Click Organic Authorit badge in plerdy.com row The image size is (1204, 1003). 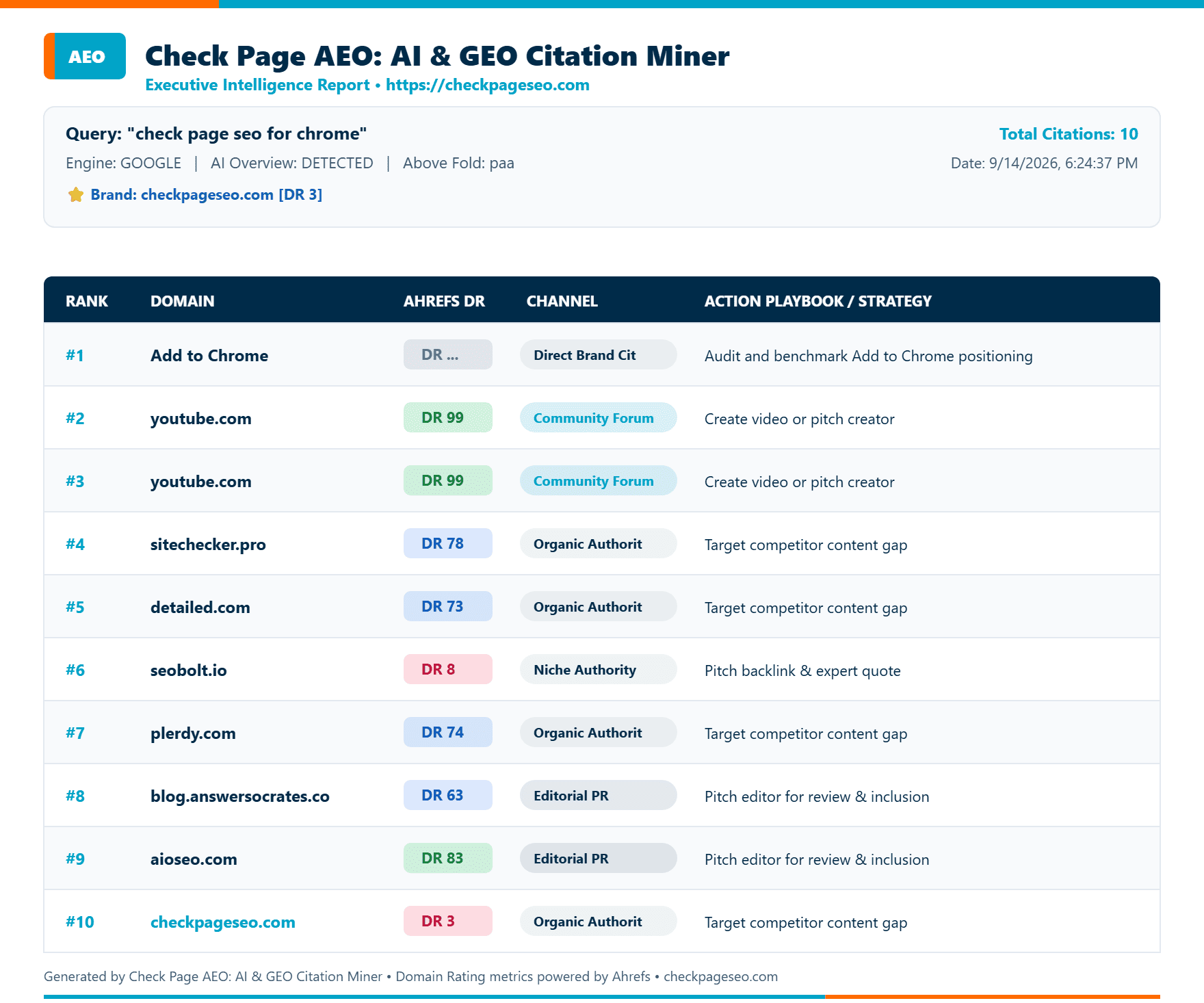pos(598,732)
